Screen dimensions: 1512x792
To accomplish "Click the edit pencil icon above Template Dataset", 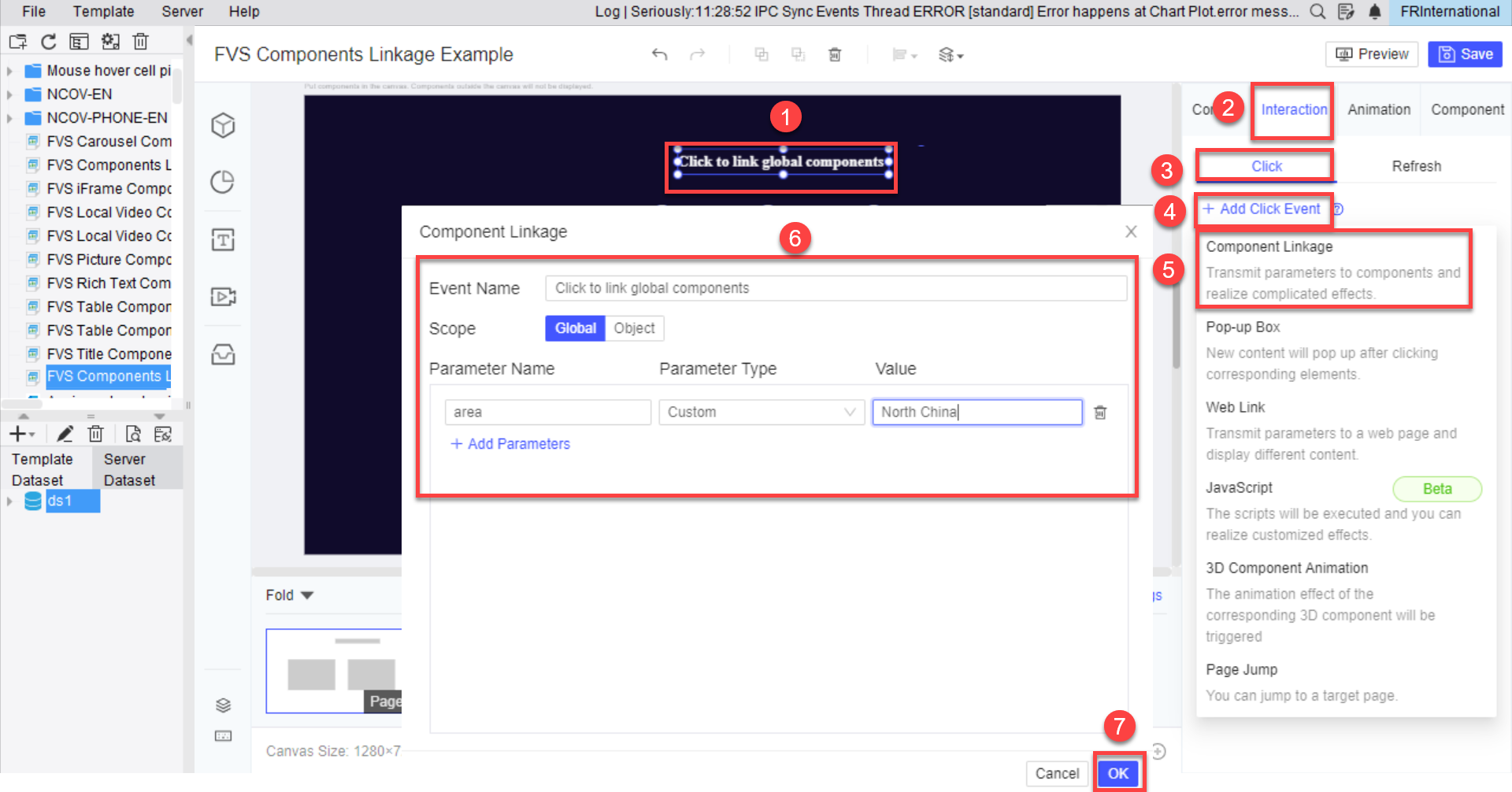I will [x=65, y=433].
